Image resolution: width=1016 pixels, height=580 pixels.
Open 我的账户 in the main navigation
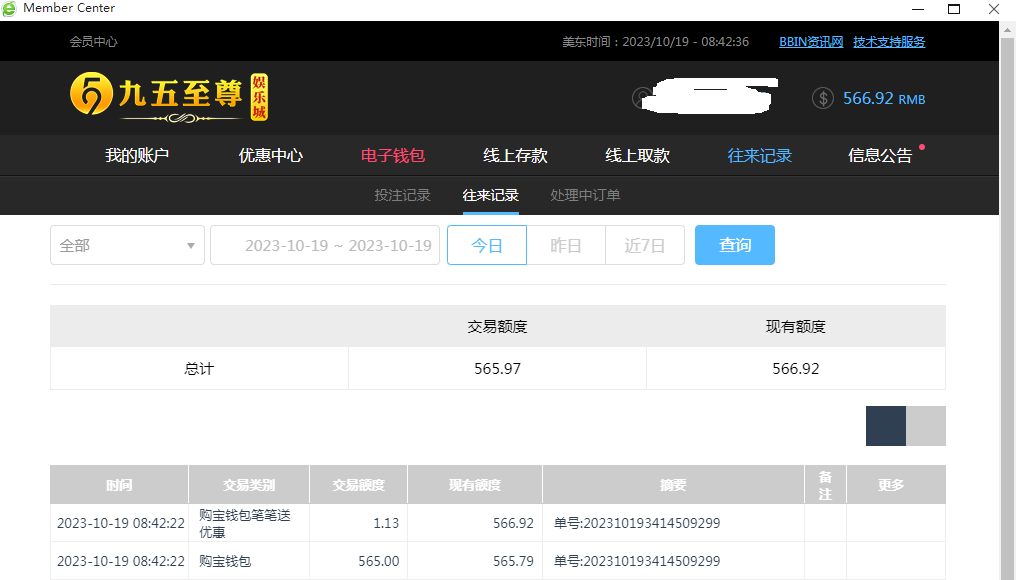[137, 155]
